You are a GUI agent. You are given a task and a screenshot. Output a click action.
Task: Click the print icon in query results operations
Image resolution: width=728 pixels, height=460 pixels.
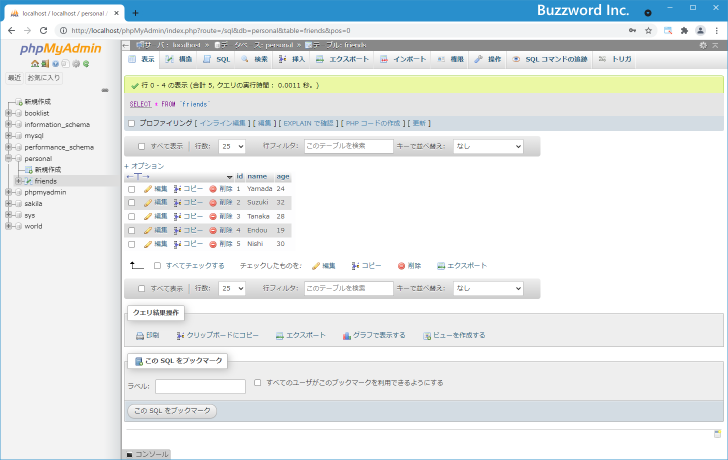140,335
